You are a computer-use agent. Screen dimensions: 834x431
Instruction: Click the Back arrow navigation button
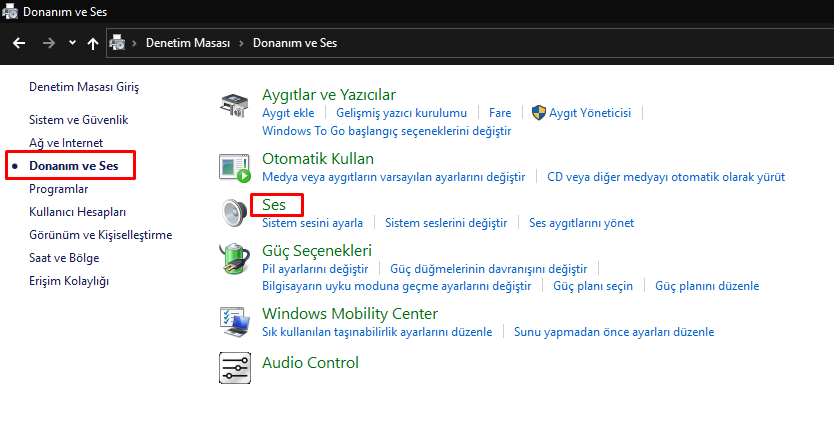point(19,43)
